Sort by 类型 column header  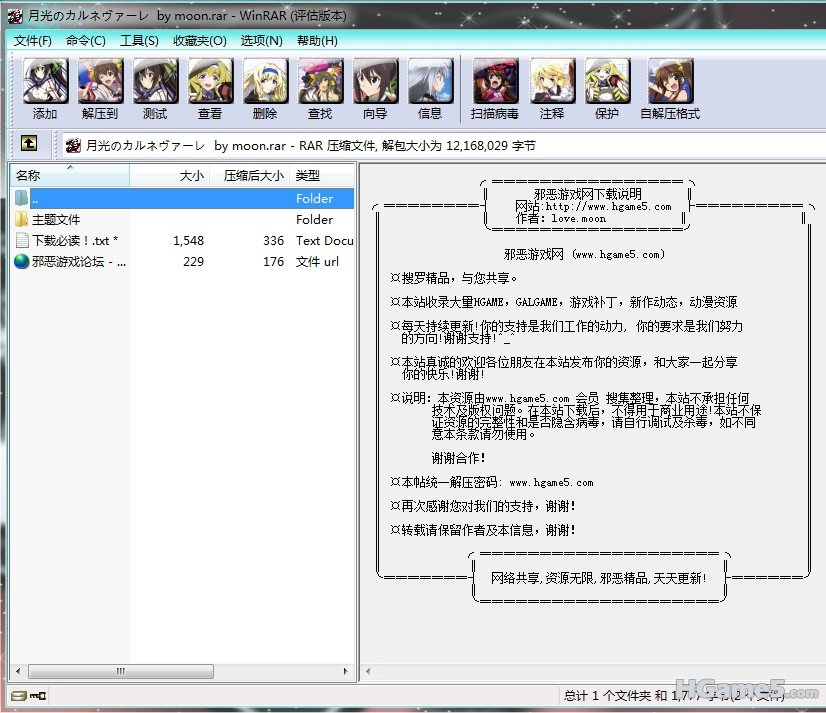coord(322,175)
